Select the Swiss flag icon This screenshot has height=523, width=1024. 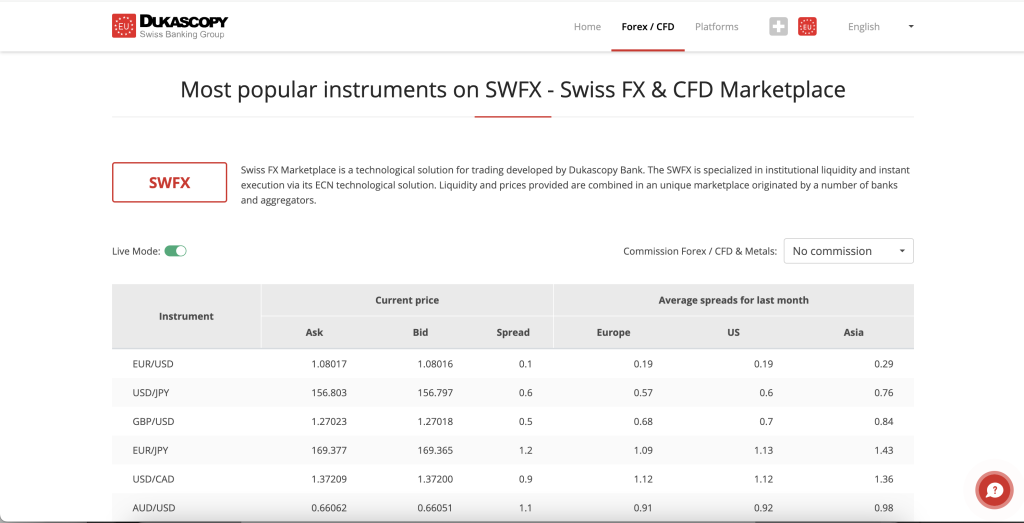(778, 27)
